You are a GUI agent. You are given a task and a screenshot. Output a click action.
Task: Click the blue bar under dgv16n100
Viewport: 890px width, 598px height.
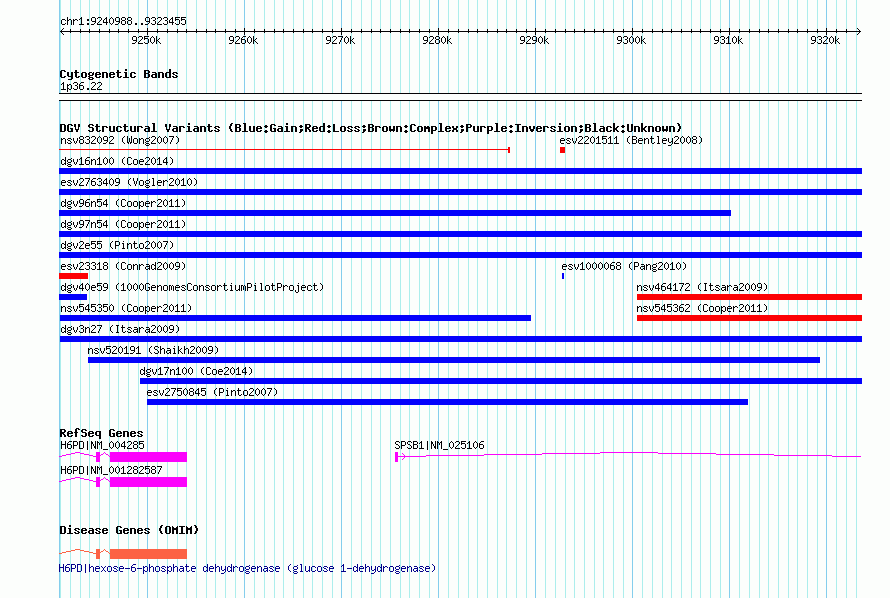[x=460, y=171]
